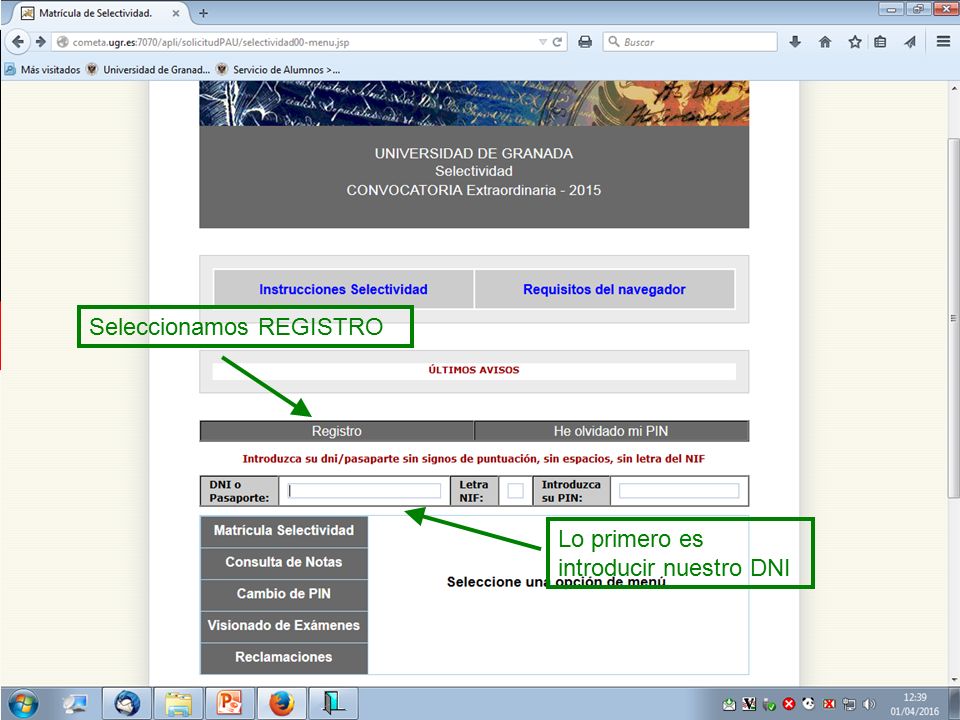Click the ÚLTIMOS AVISOS heading
The width and height of the screenshot is (960, 720).
coord(474,370)
